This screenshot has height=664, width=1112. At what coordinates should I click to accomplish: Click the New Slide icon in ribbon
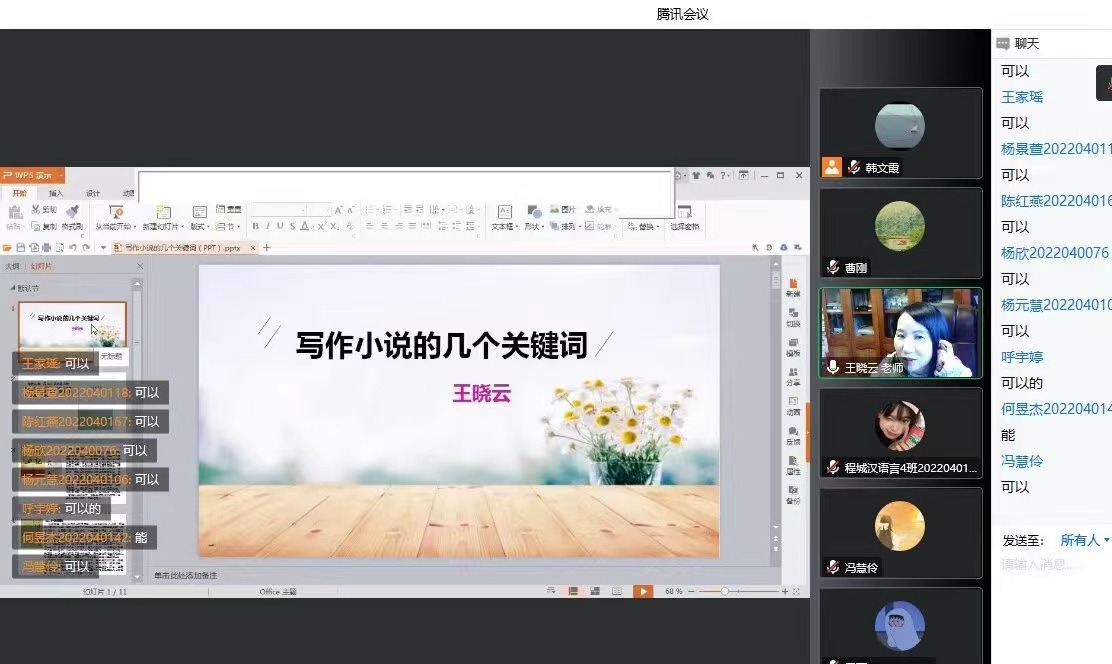pos(163,213)
